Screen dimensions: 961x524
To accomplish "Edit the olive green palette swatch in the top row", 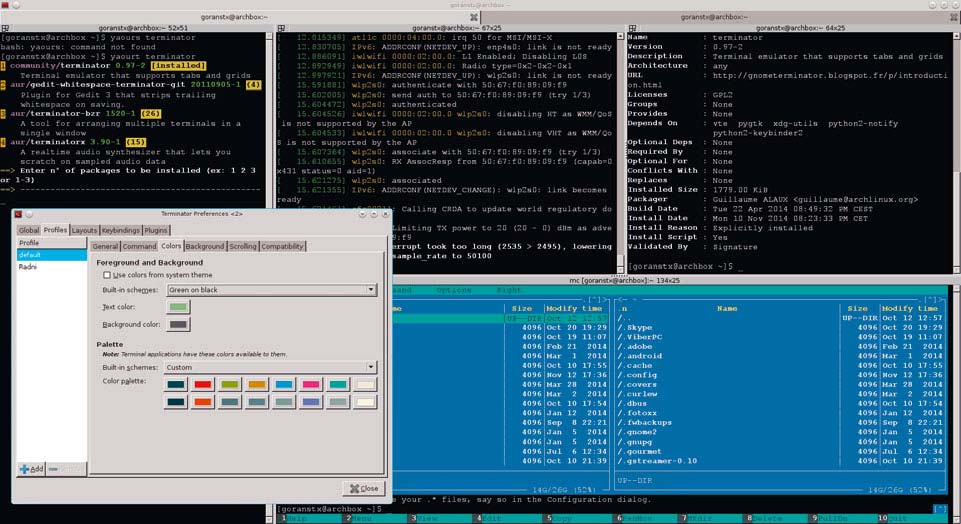I will (x=230, y=384).
